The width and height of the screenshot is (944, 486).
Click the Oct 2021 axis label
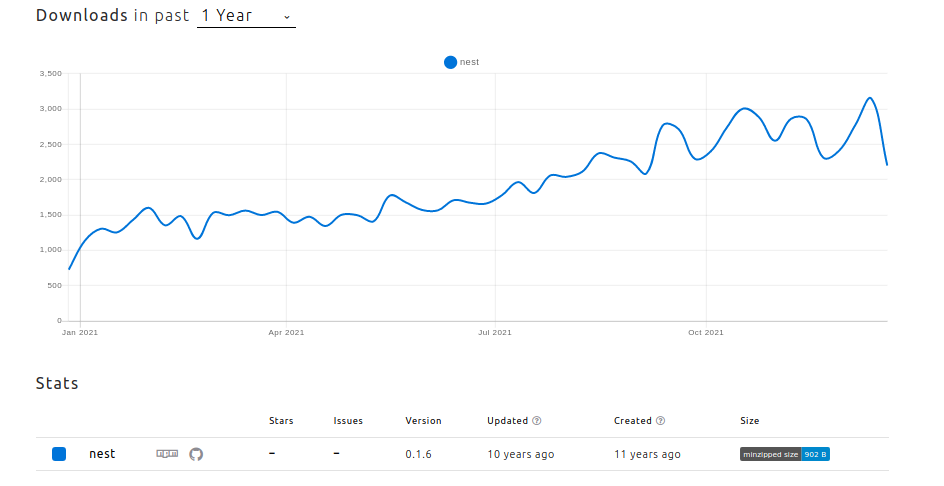[x=706, y=332]
